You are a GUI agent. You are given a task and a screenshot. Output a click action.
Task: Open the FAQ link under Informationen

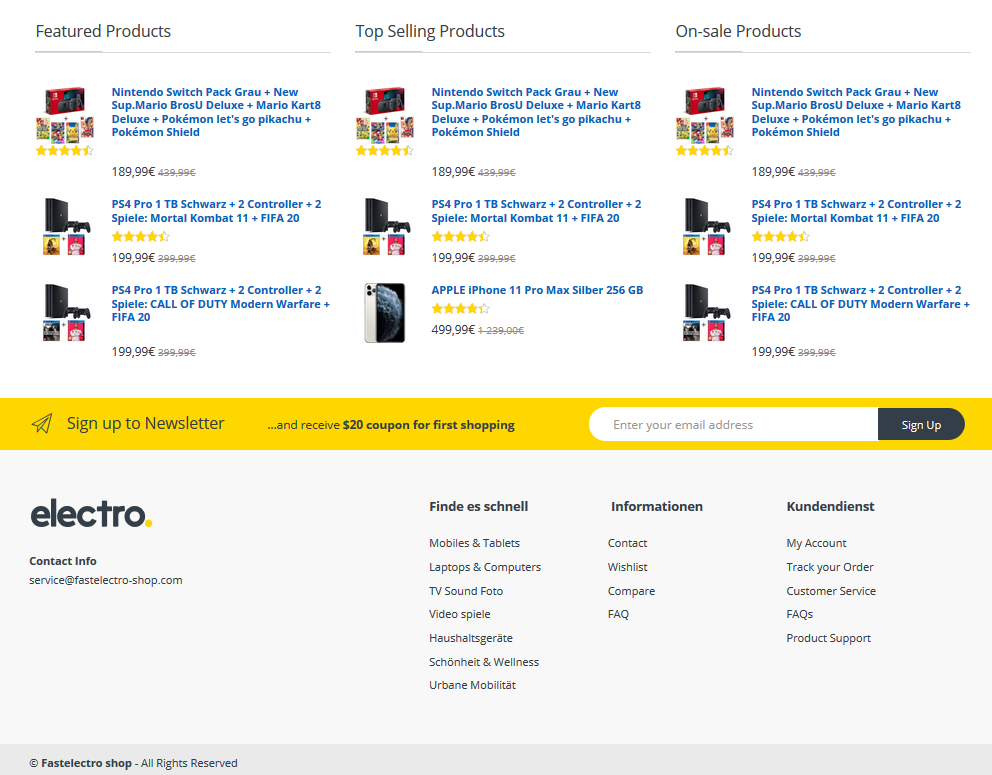click(618, 614)
